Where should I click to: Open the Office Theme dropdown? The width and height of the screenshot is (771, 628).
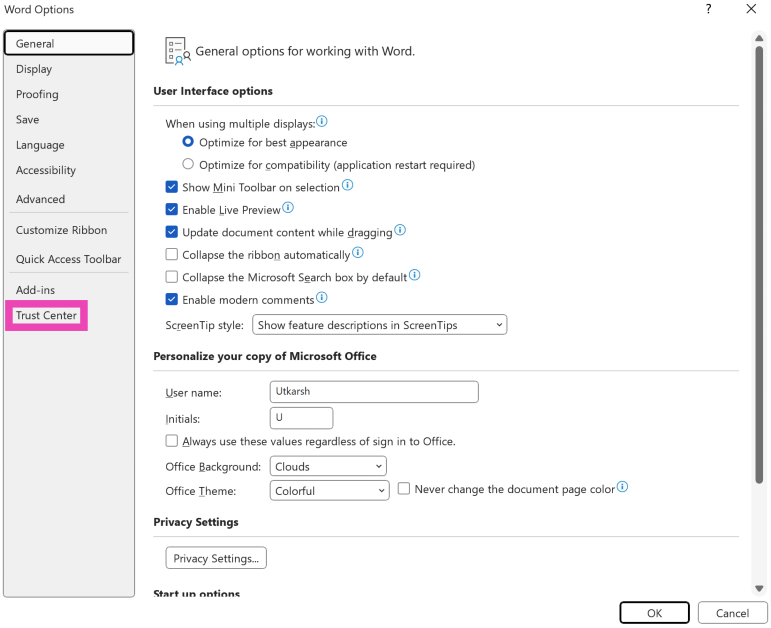(x=329, y=491)
